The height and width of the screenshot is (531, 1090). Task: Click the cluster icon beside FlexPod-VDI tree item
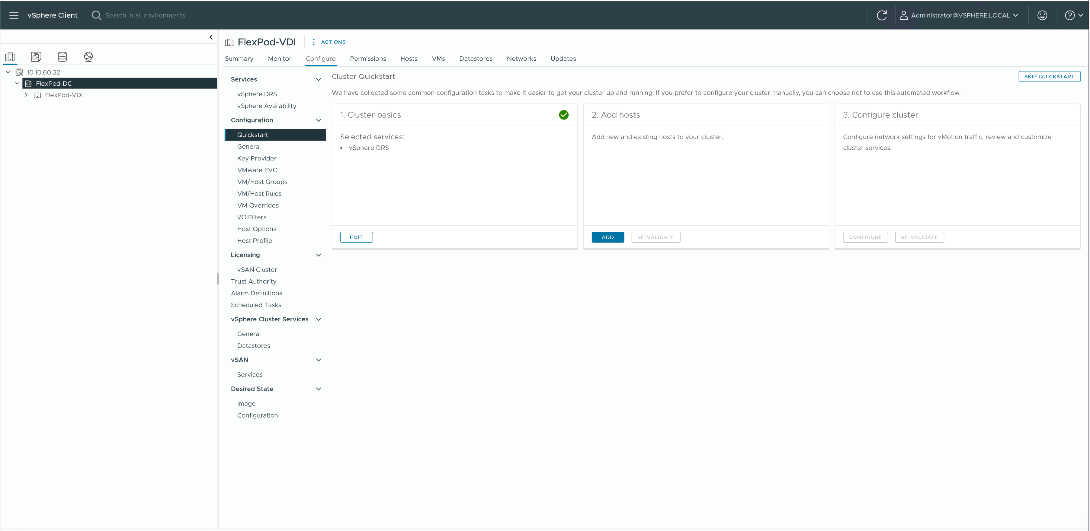[x=38, y=95]
